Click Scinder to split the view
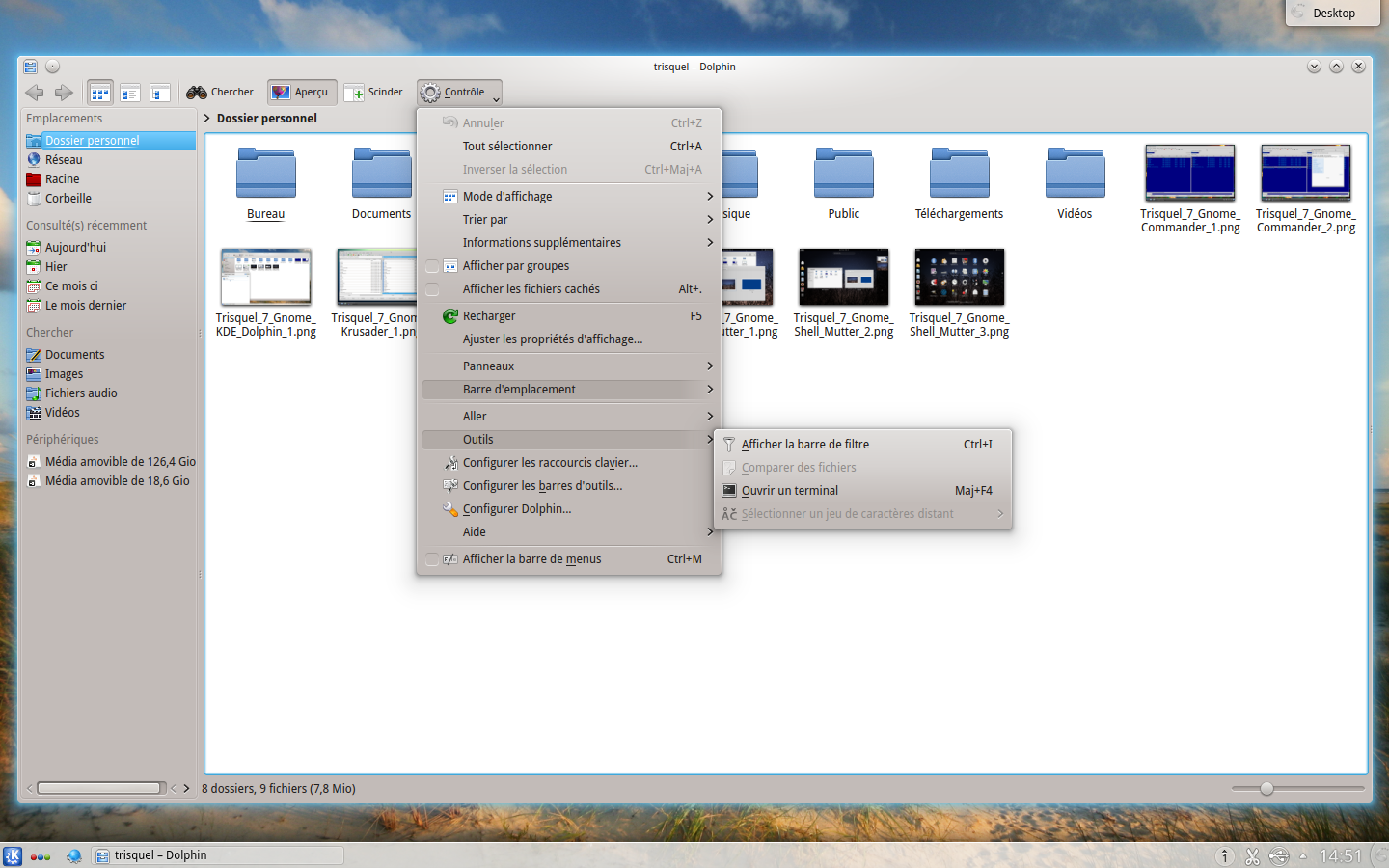1389x868 pixels. coord(374,93)
